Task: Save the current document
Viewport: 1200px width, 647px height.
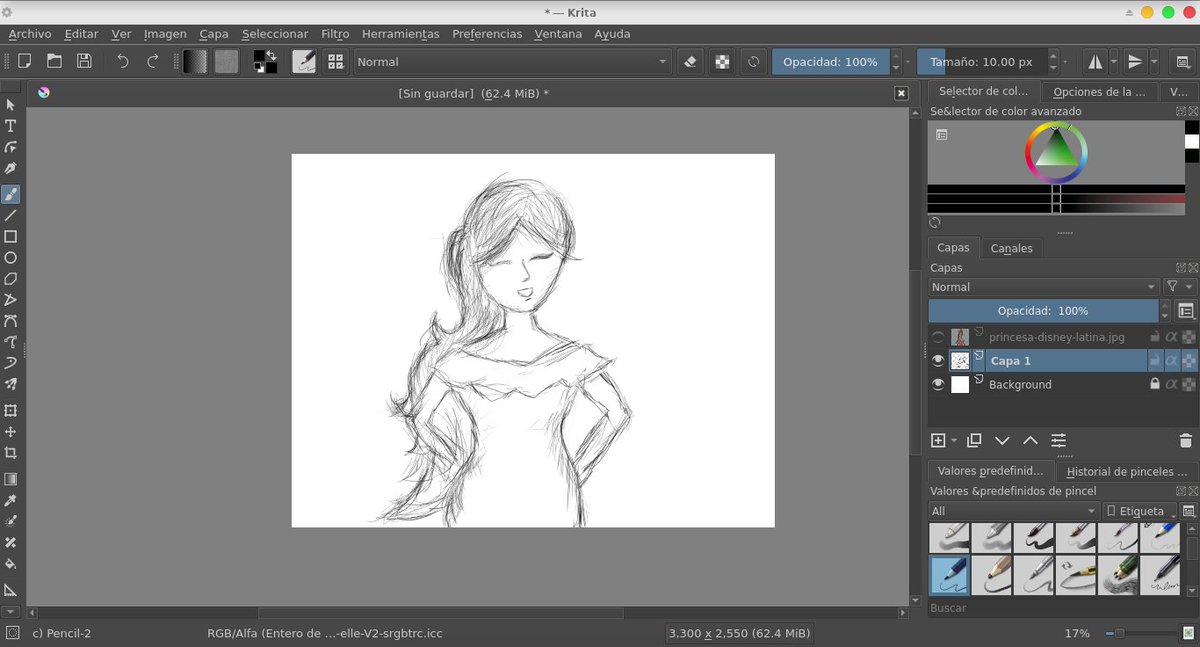Action: (84, 61)
